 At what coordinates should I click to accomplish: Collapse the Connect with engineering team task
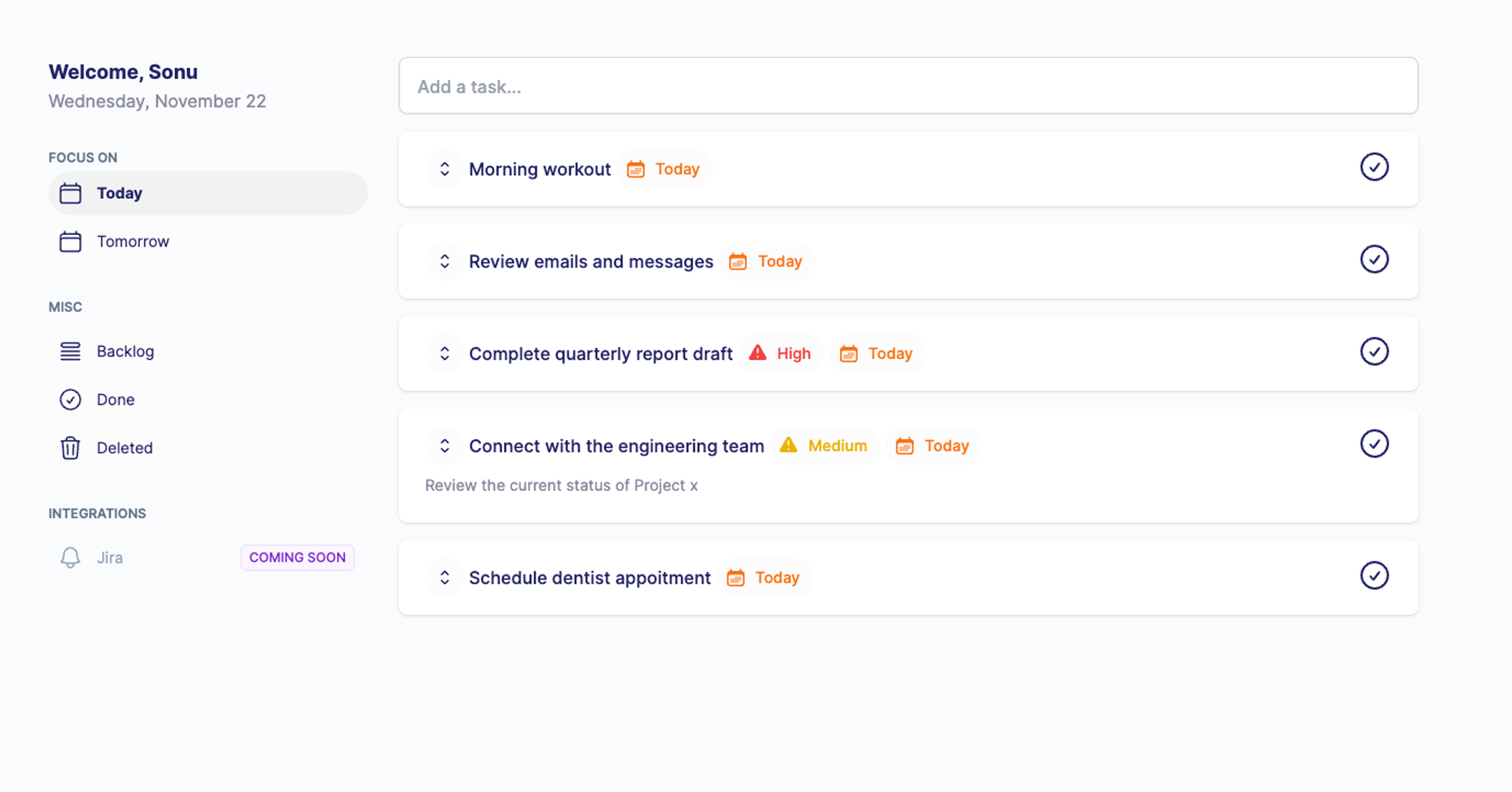[444, 446]
